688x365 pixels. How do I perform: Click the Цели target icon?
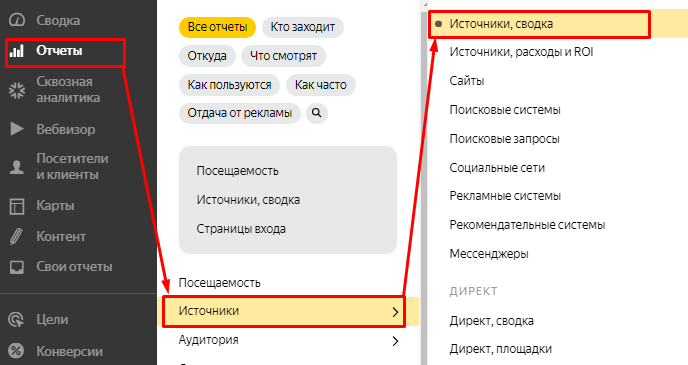click(x=17, y=319)
